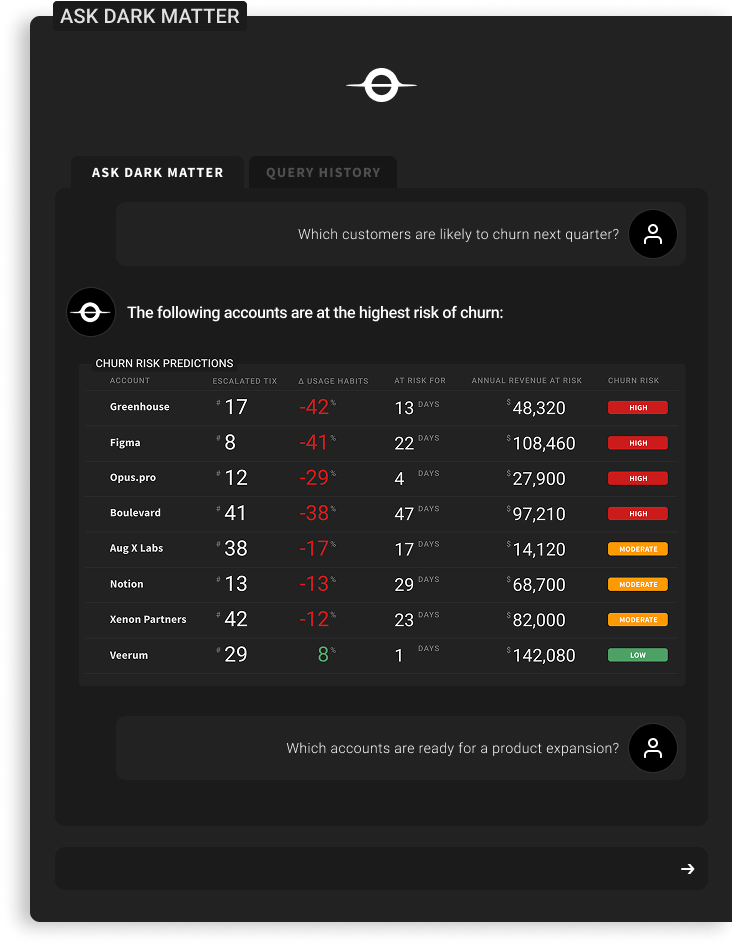This screenshot has width=732, height=946.
Task: Click the ANNUAL REVENUE AT RISK header
Action: (x=527, y=381)
